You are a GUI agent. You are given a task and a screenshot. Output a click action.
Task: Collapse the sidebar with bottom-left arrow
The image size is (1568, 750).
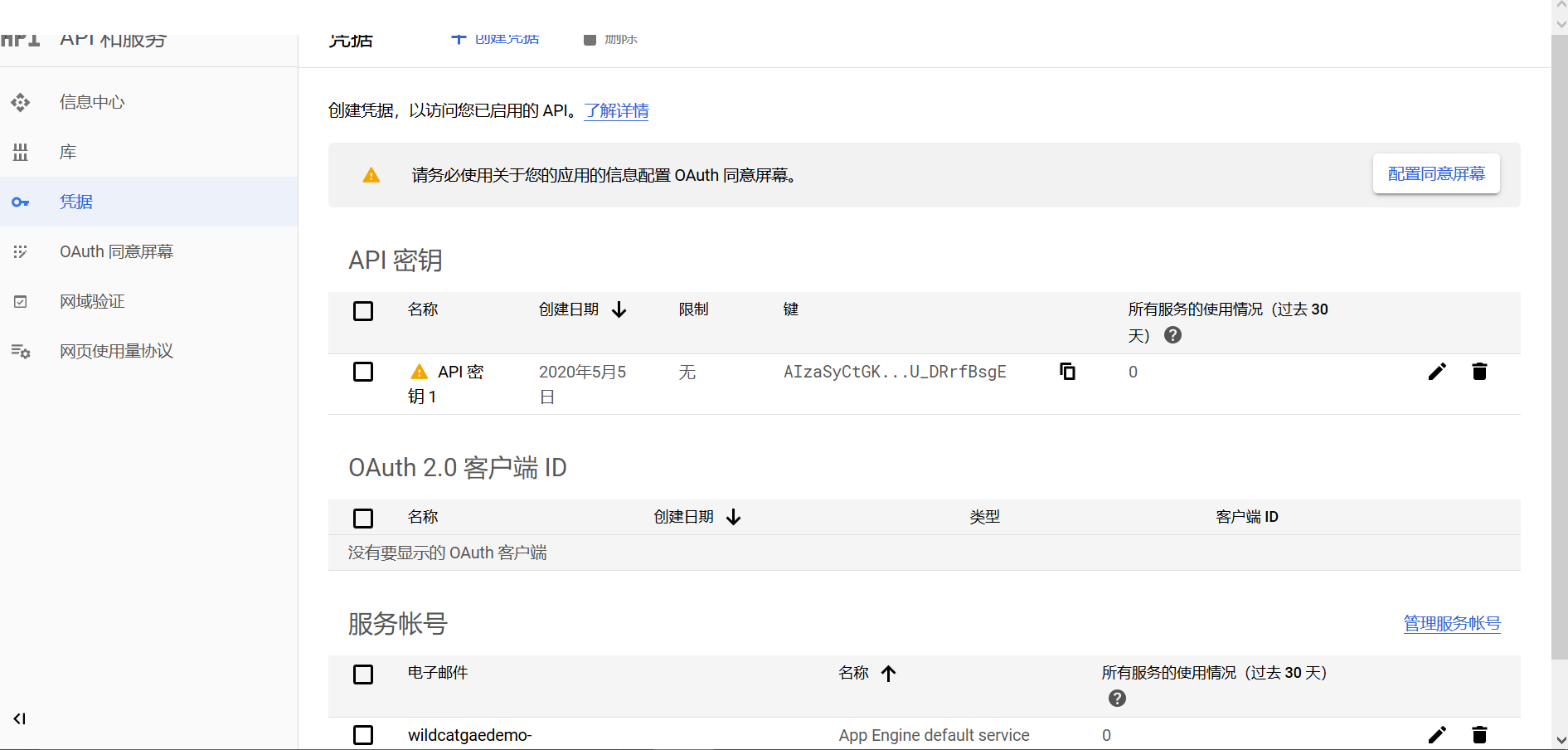[19, 719]
